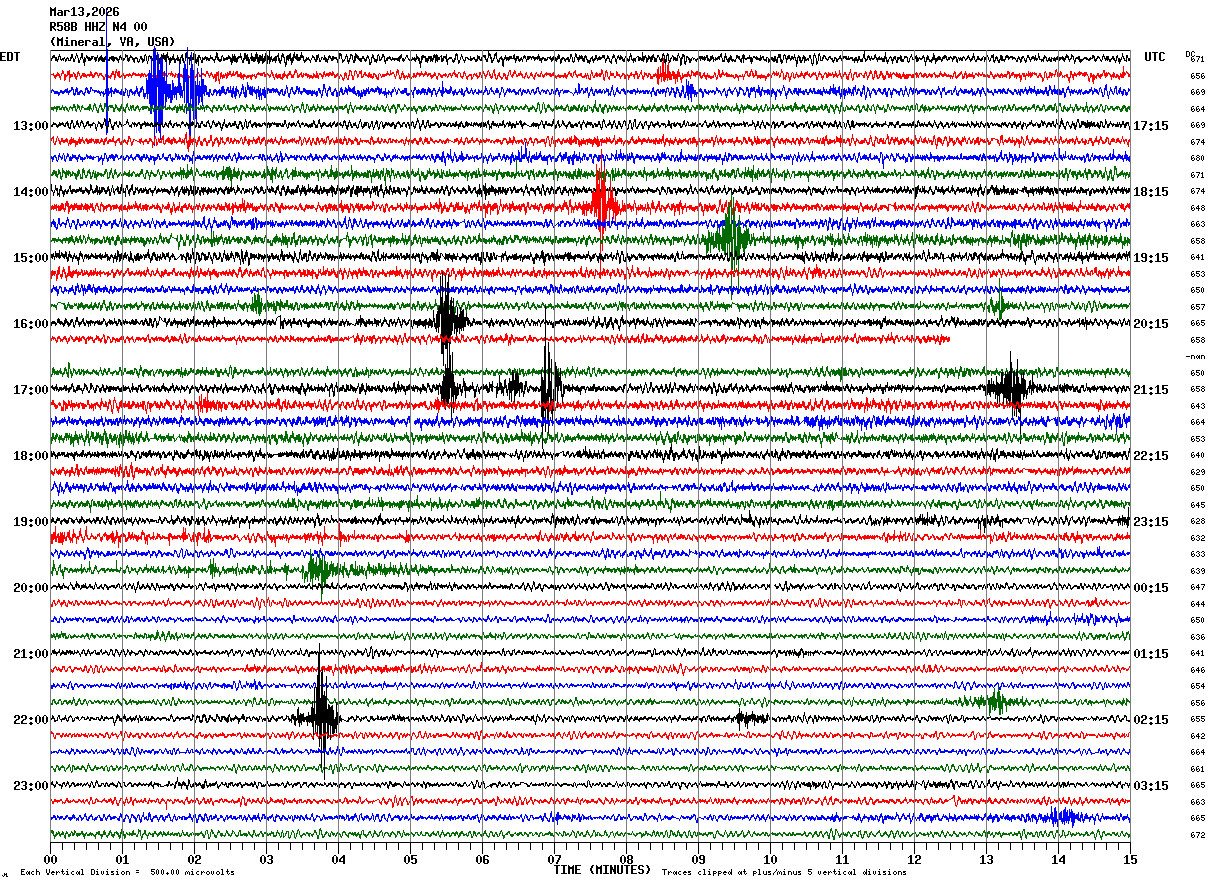Click the 09 minute tick label

click(x=698, y=859)
